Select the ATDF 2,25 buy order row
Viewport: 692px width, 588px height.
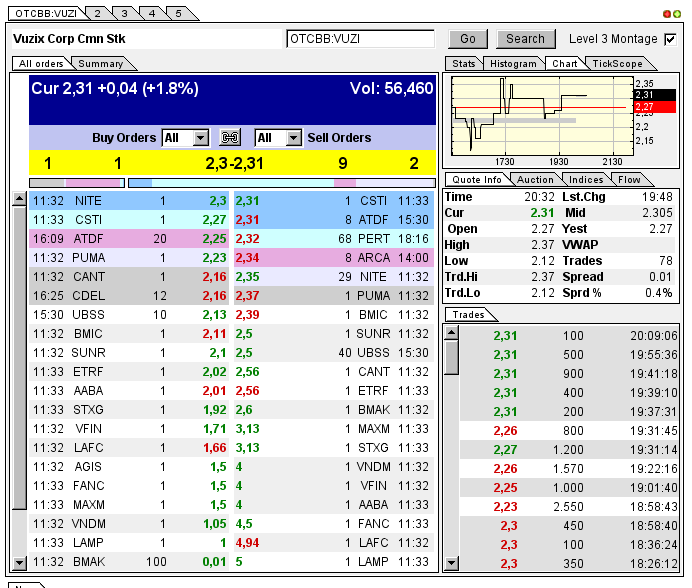click(129, 238)
